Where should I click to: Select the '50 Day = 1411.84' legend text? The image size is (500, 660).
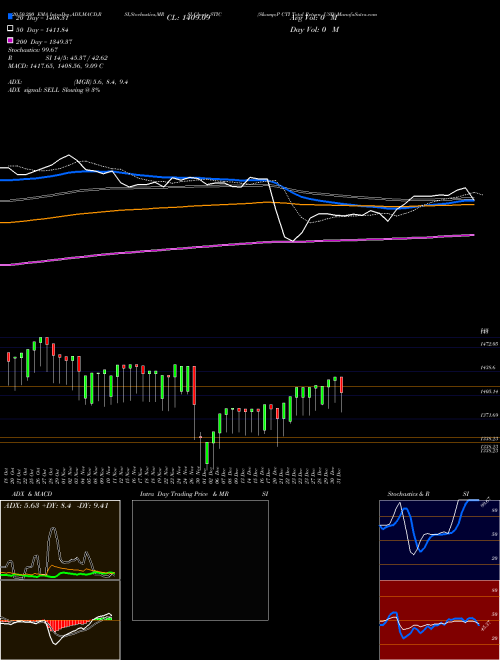click(x=42, y=30)
